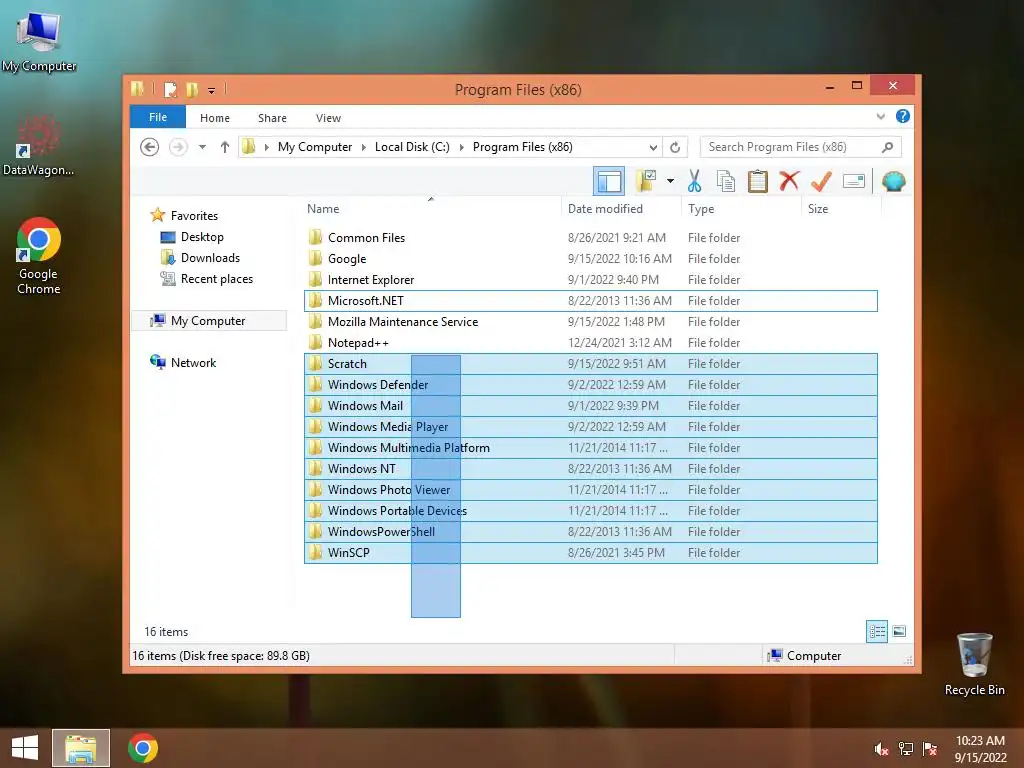
Task: Open the Help question mark icon
Action: click(x=903, y=116)
